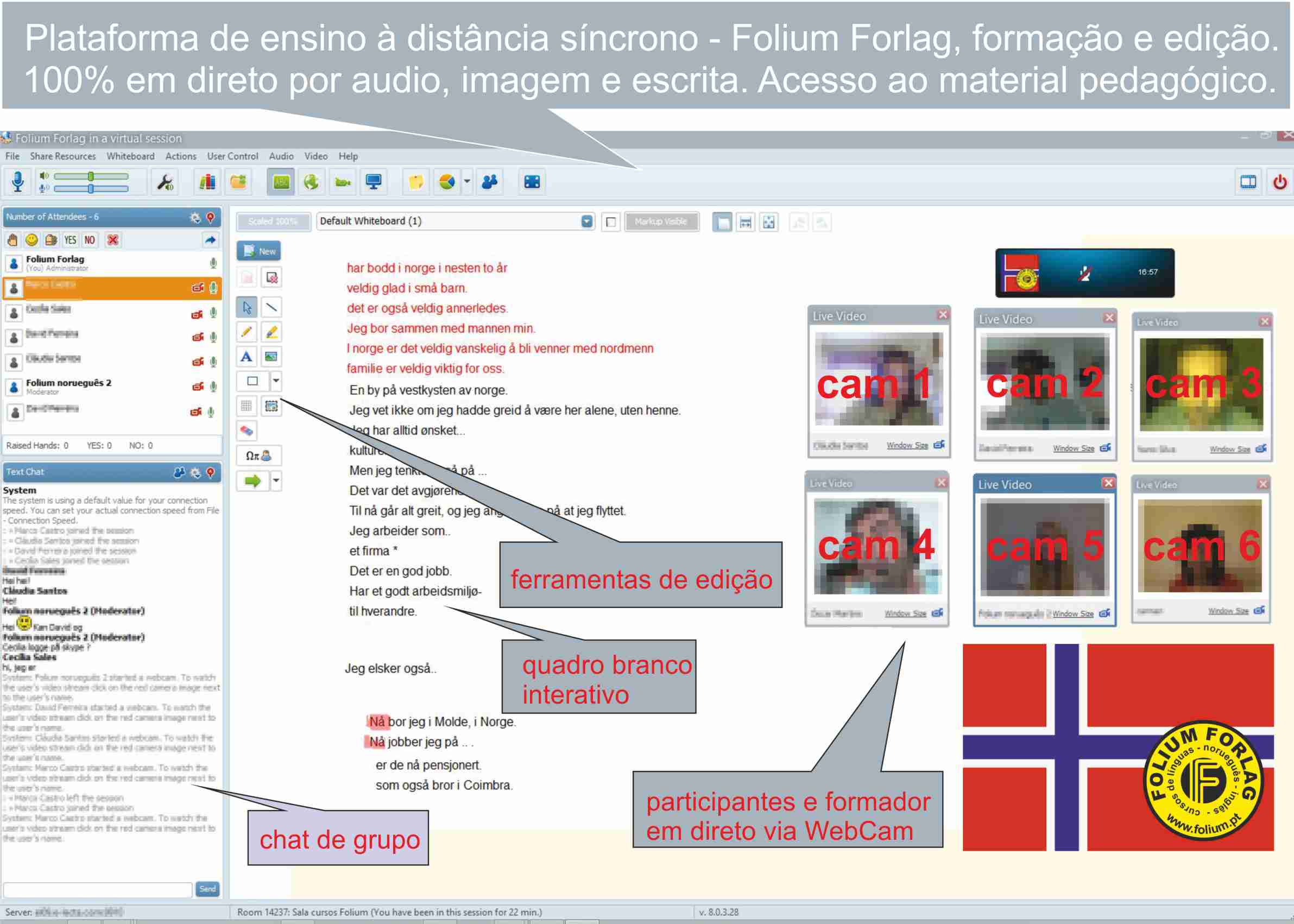
Task: Select the line drawing tool
Action: pos(272,307)
